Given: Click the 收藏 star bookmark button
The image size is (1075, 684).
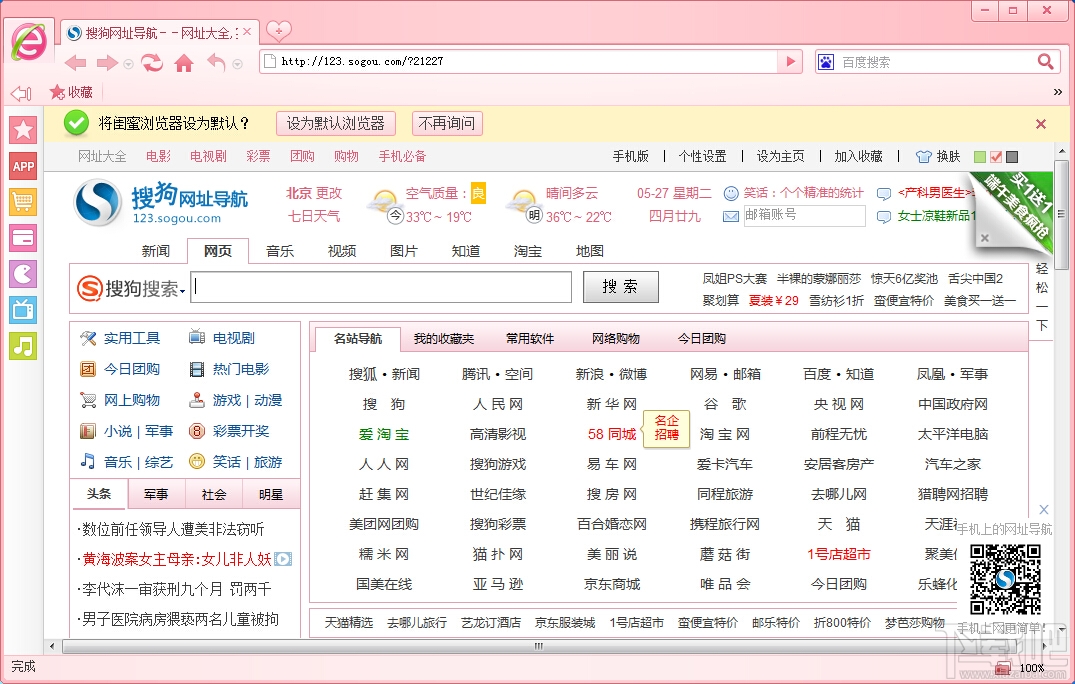Looking at the screenshot, I should [x=71, y=92].
